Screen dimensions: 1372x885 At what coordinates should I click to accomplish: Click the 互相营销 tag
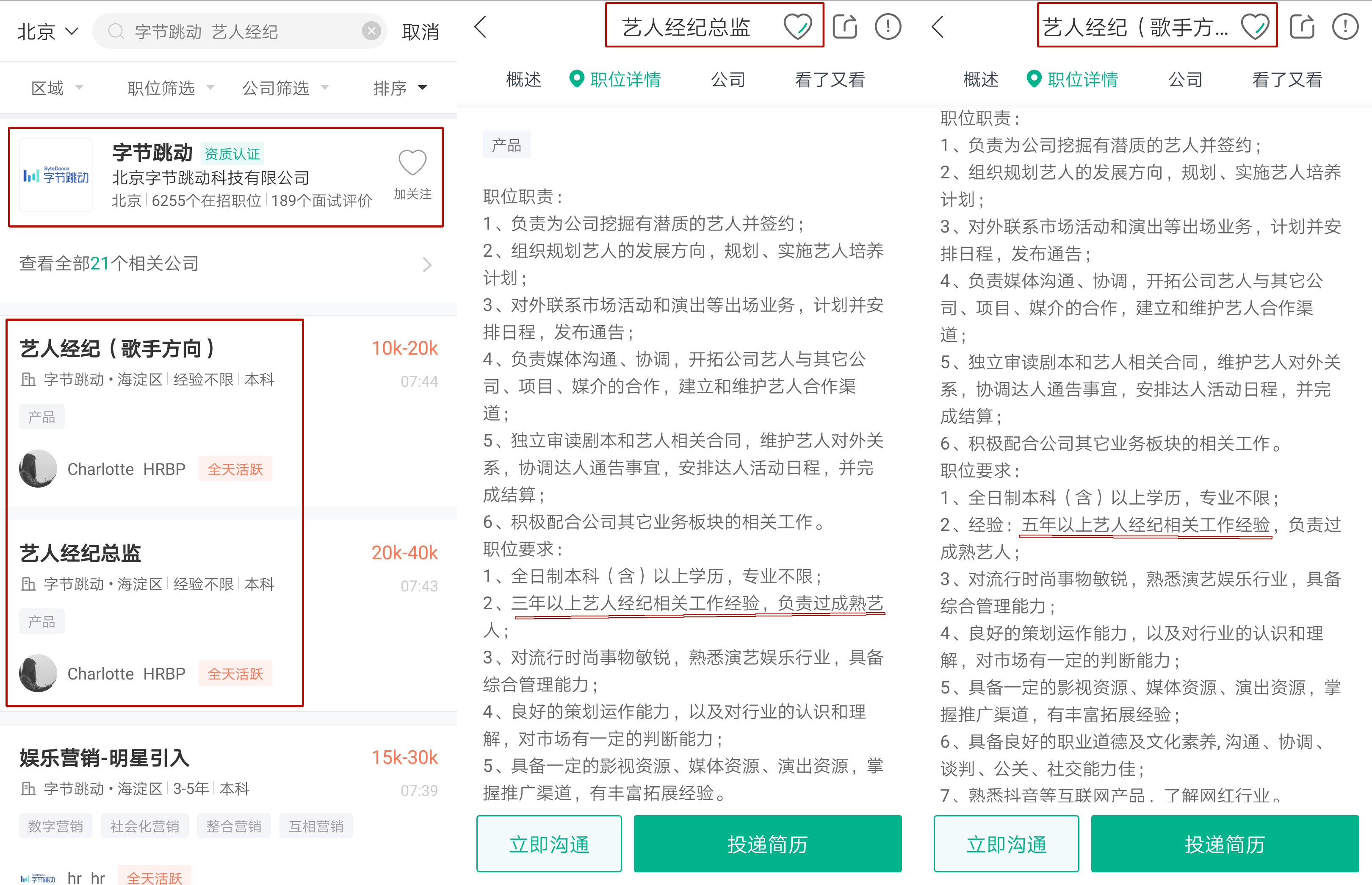click(316, 826)
